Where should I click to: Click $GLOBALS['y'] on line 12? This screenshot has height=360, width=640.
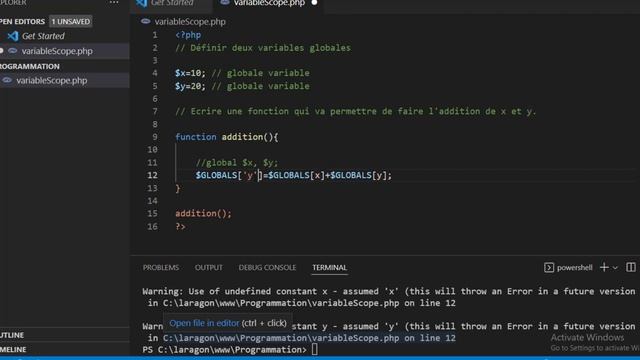point(229,175)
